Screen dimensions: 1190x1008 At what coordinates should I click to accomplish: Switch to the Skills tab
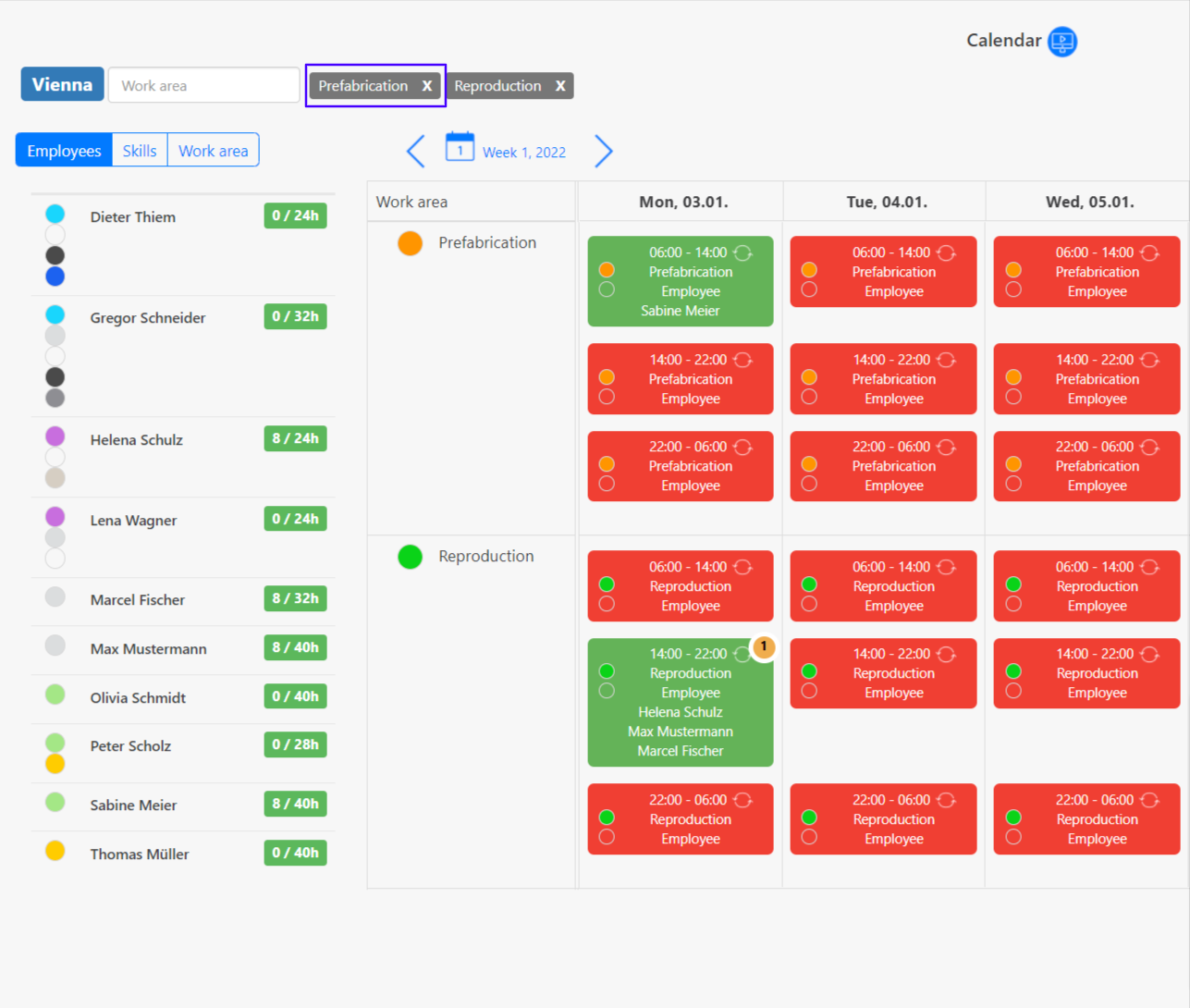click(x=140, y=149)
